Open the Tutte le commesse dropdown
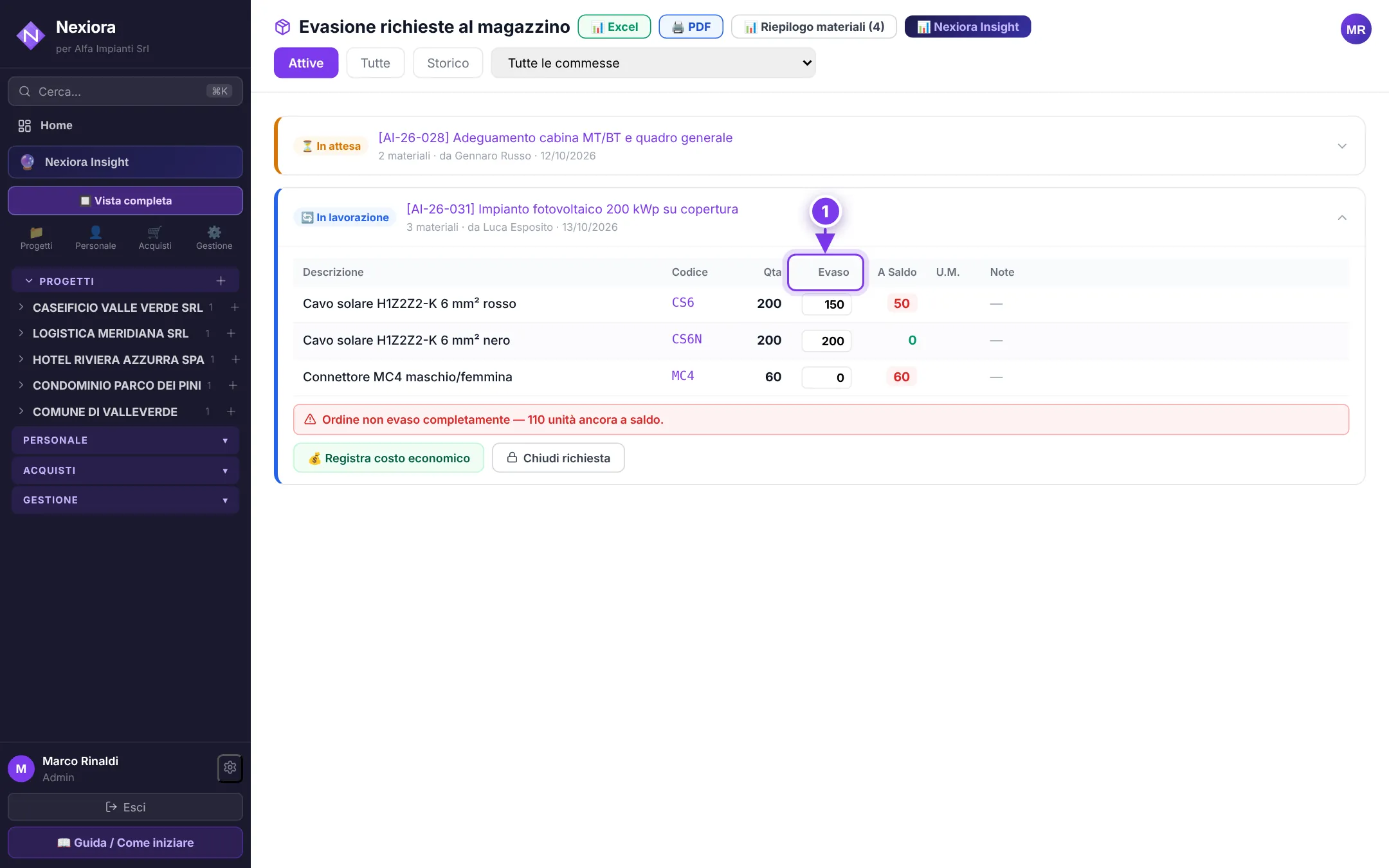The image size is (1389, 868). pyautogui.click(x=653, y=63)
